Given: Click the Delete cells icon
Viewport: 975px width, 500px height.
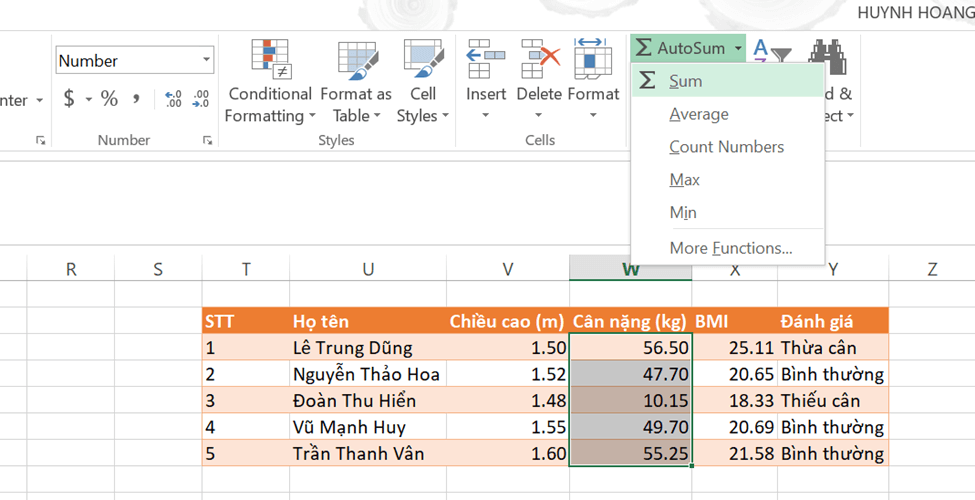Looking at the screenshot, I should (x=539, y=59).
